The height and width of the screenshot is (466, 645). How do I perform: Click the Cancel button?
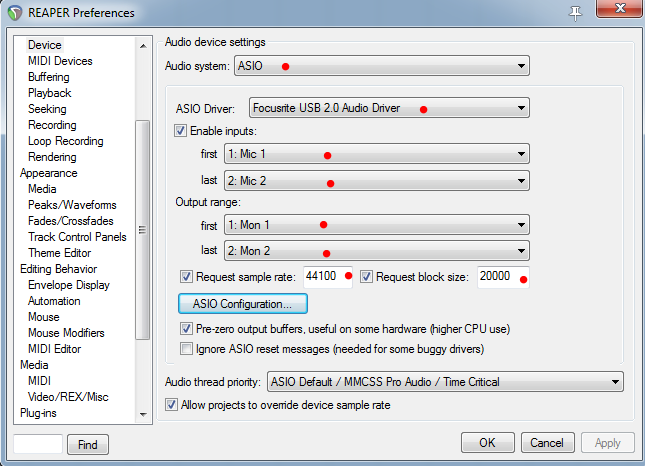tap(547, 443)
